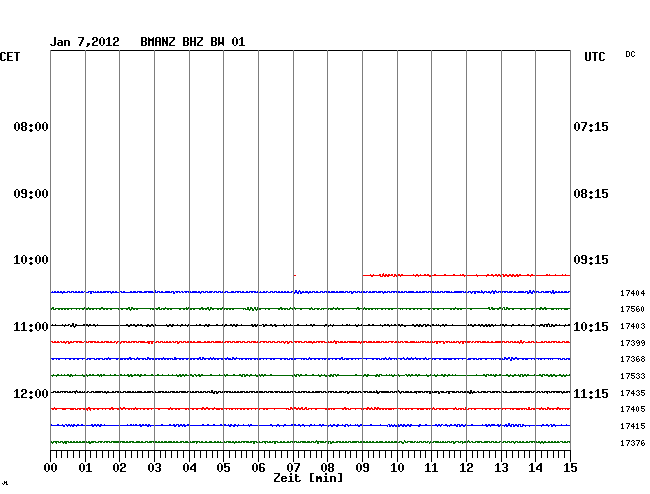Click minute tick label "15"

570,468
